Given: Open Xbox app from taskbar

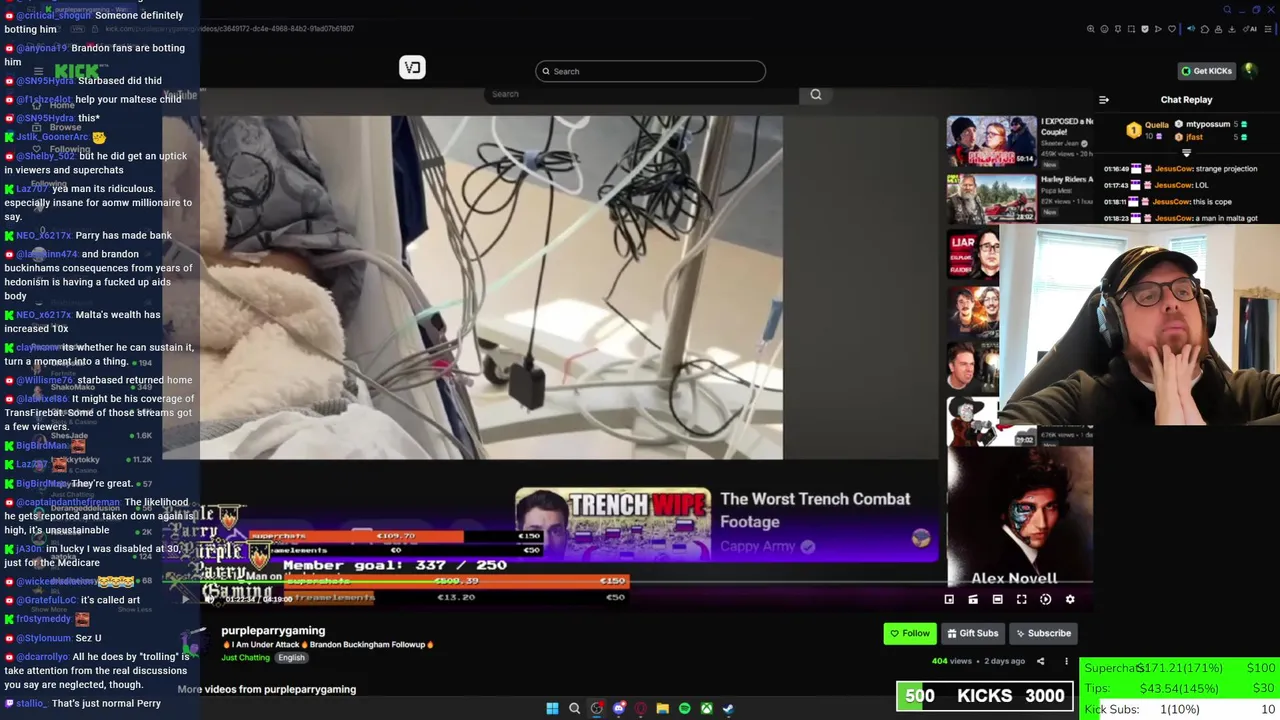Looking at the screenshot, I should [x=706, y=708].
